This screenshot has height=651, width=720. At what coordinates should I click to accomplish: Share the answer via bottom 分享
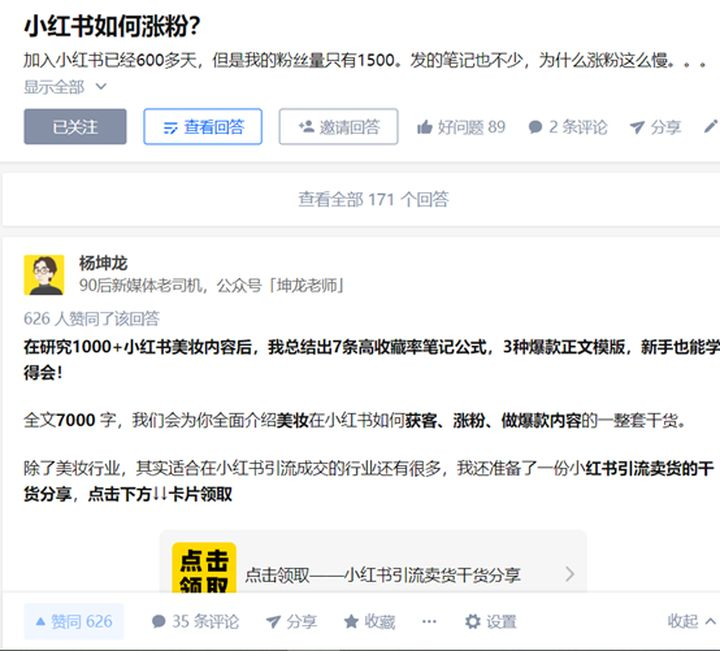[x=291, y=622]
